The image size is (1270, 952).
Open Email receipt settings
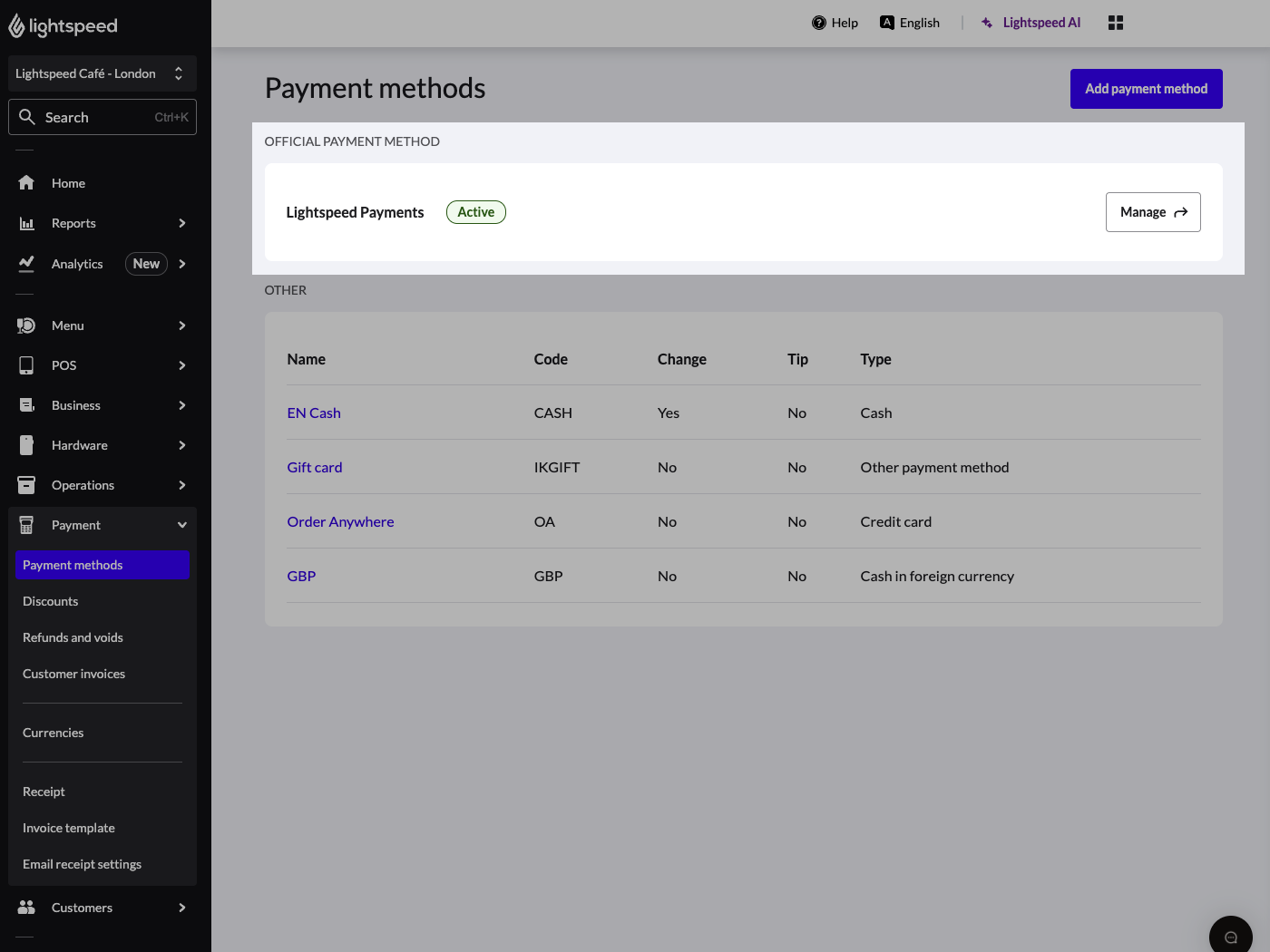(x=82, y=864)
